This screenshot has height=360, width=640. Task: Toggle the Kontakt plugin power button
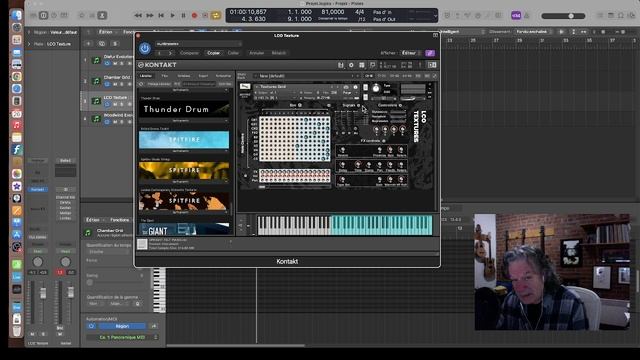(x=144, y=49)
